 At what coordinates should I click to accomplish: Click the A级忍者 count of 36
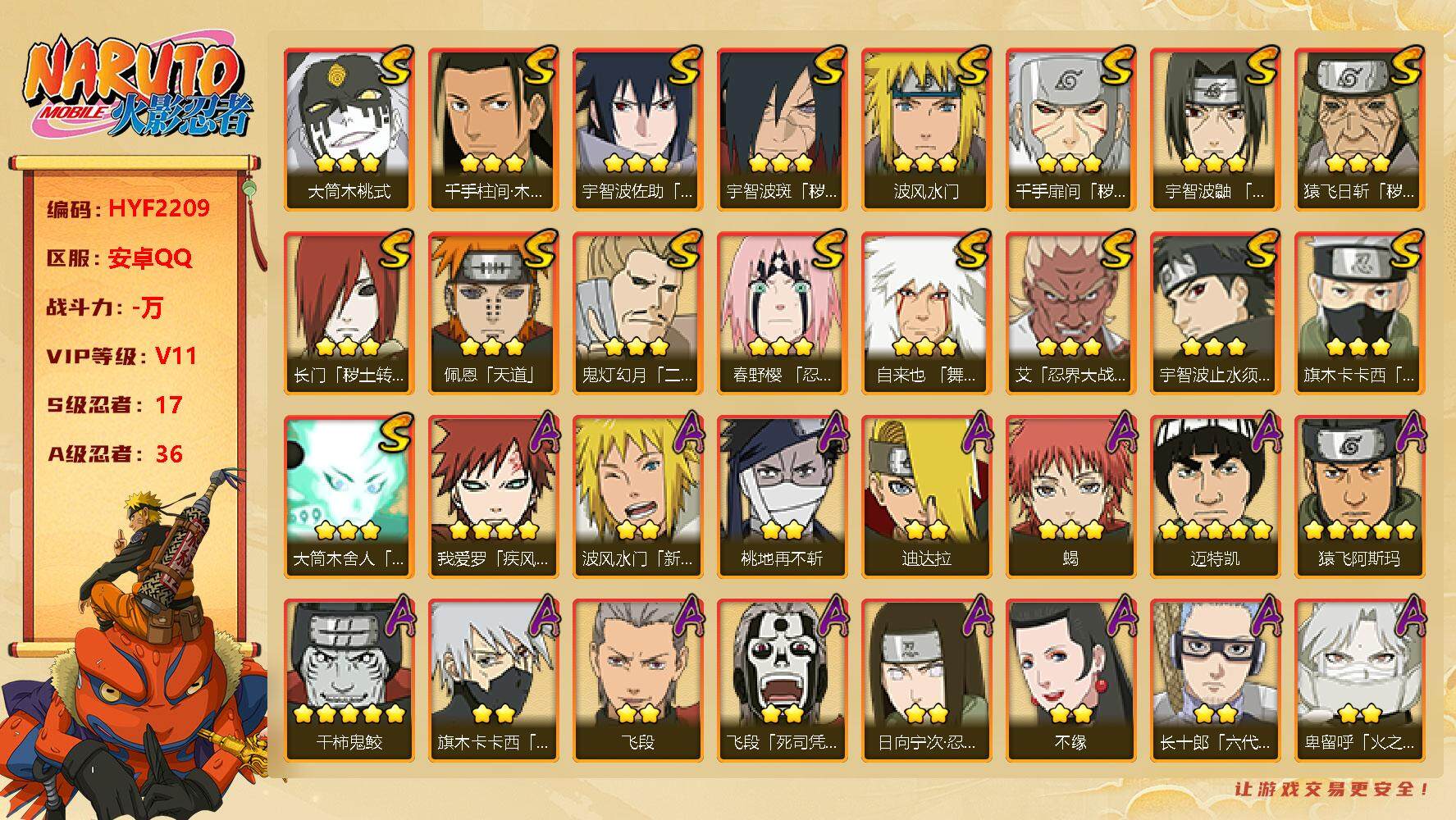(x=169, y=454)
